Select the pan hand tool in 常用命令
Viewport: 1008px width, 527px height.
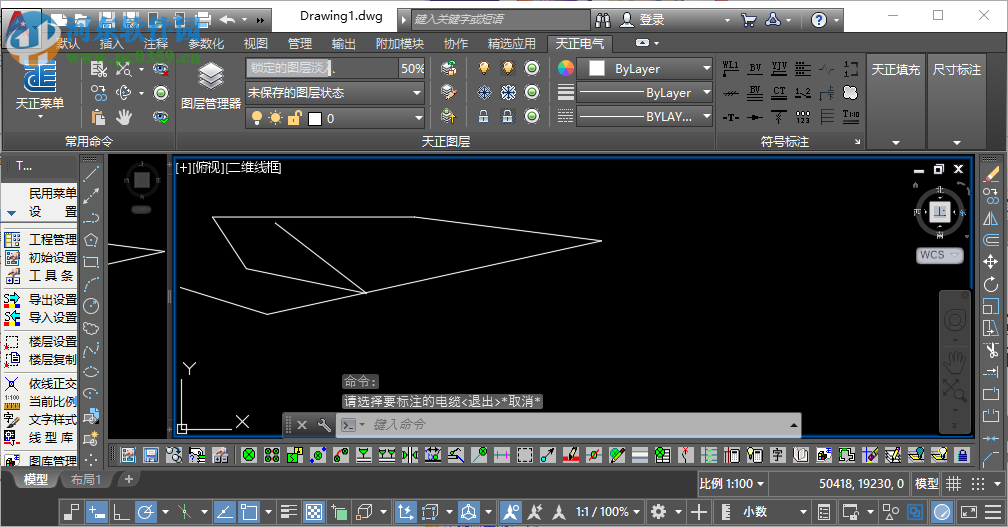tap(125, 117)
